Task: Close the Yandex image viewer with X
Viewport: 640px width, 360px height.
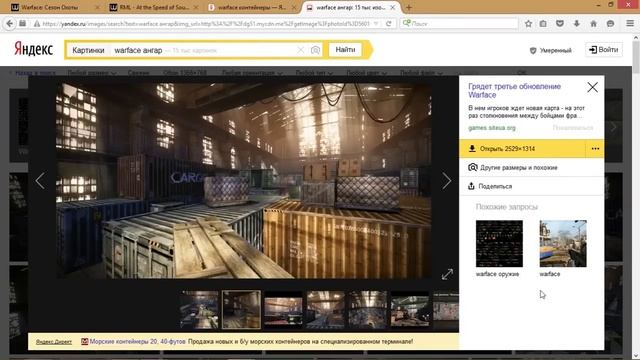Action: click(592, 87)
